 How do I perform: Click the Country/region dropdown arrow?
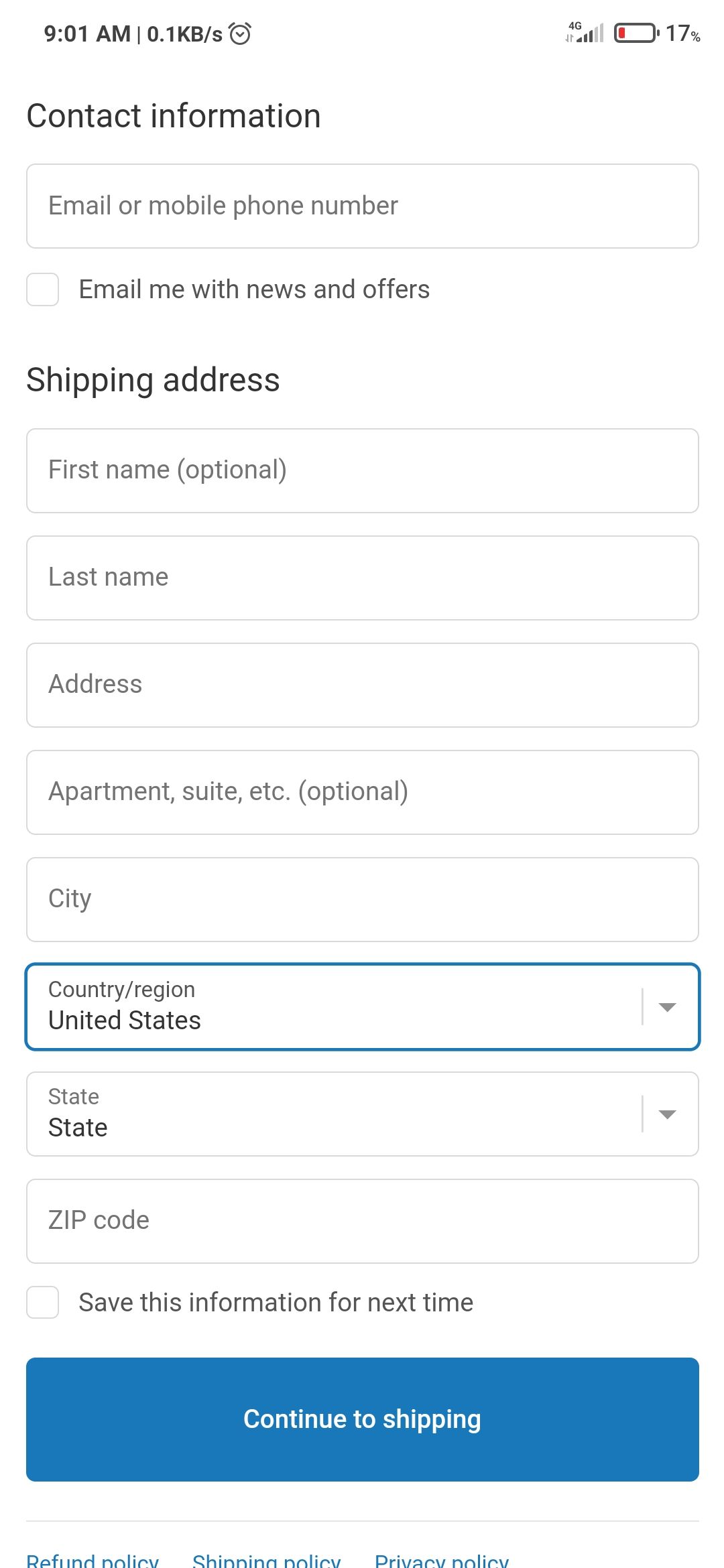click(x=667, y=1007)
